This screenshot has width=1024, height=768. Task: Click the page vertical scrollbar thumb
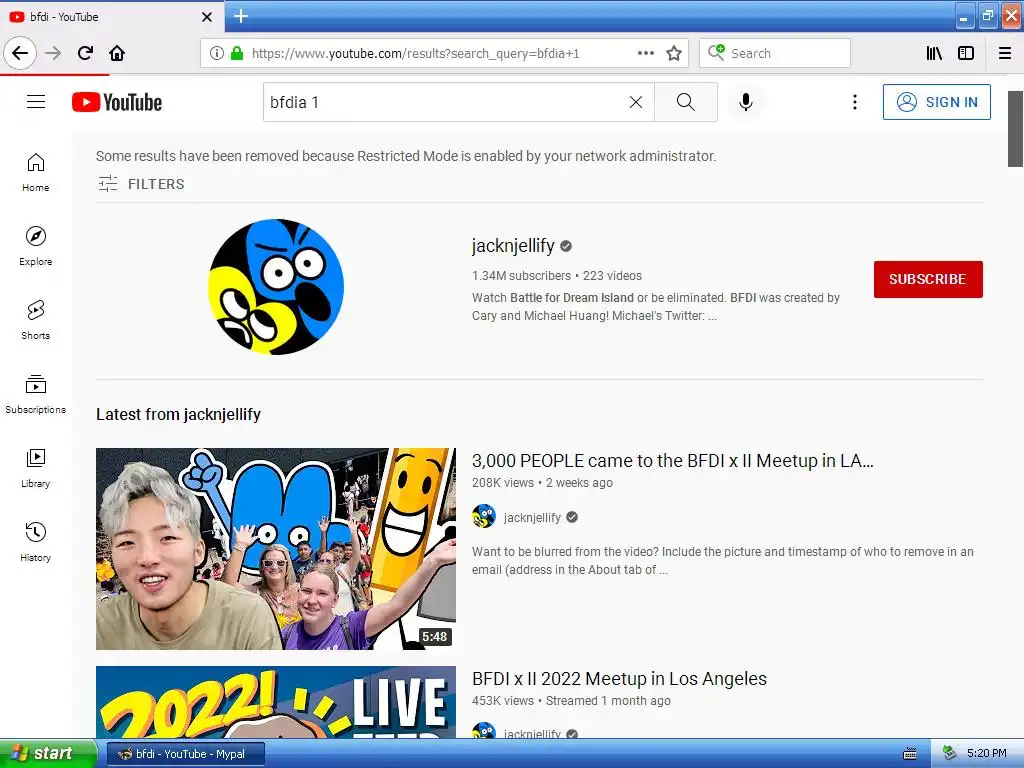click(x=1015, y=129)
